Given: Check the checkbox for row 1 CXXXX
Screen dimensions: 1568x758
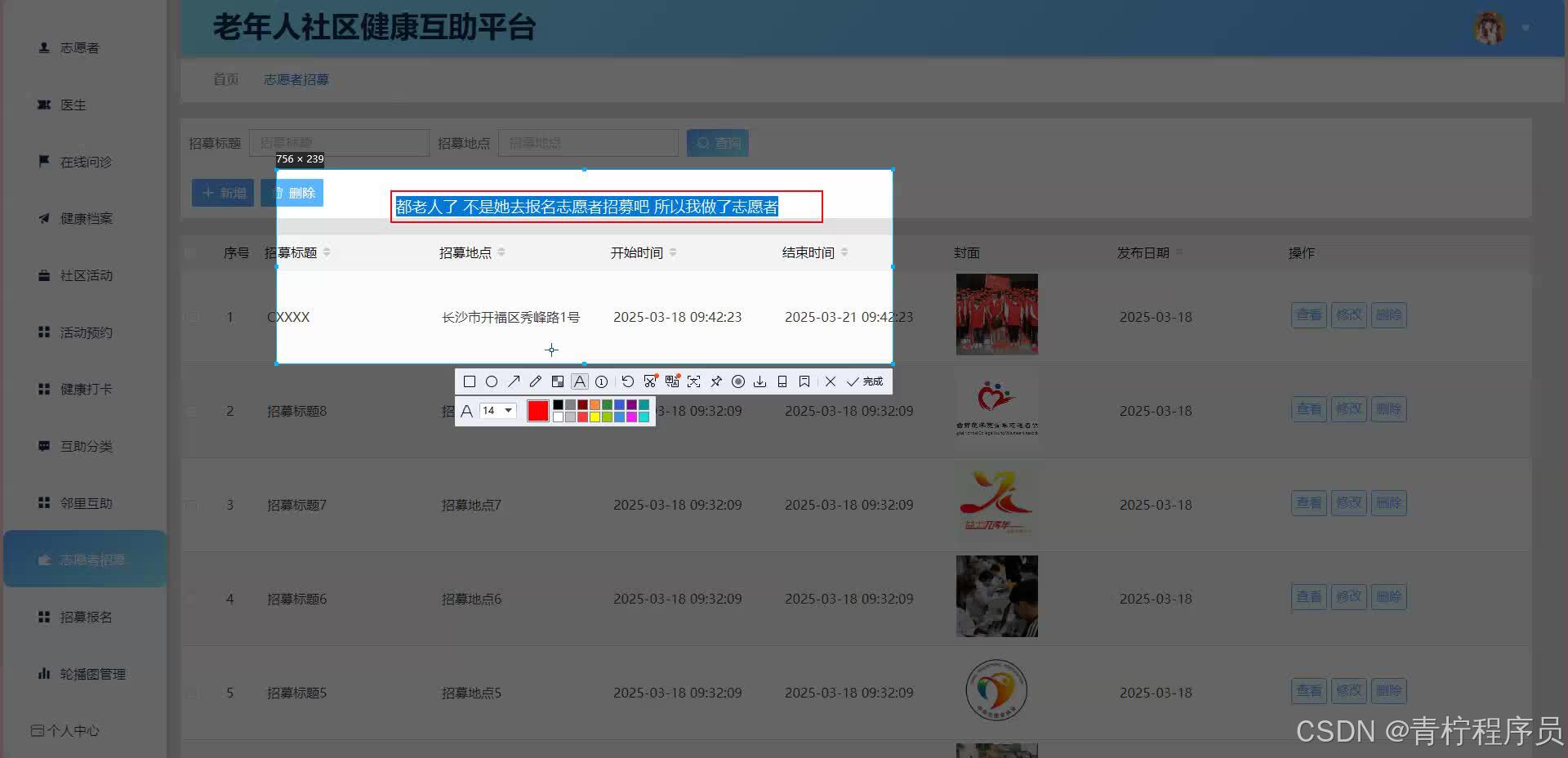Looking at the screenshot, I should pyautogui.click(x=192, y=317).
